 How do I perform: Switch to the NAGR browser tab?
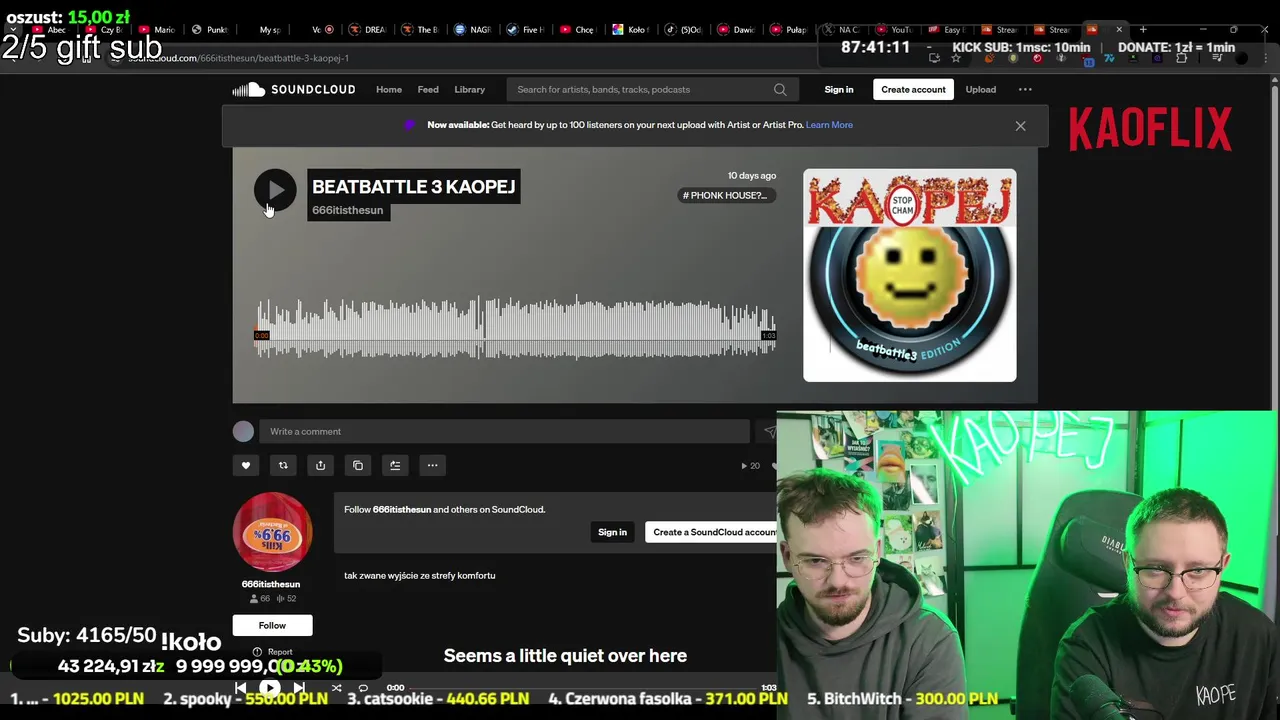click(474, 30)
